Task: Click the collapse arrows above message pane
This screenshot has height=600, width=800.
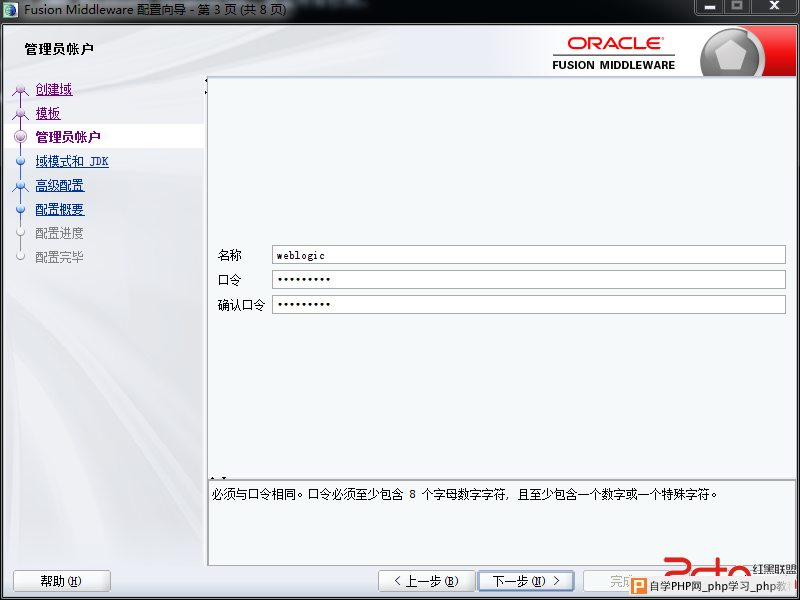Action: tap(219, 478)
